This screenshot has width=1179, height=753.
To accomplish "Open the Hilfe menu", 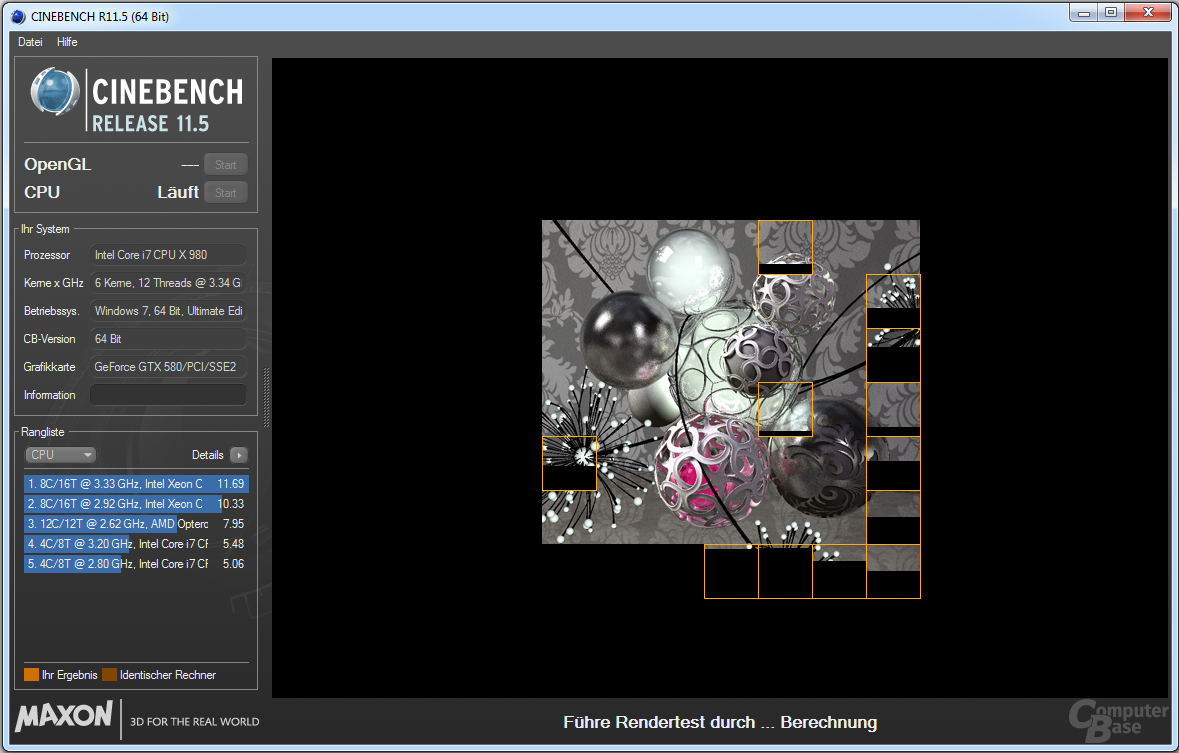I will point(67,42).
